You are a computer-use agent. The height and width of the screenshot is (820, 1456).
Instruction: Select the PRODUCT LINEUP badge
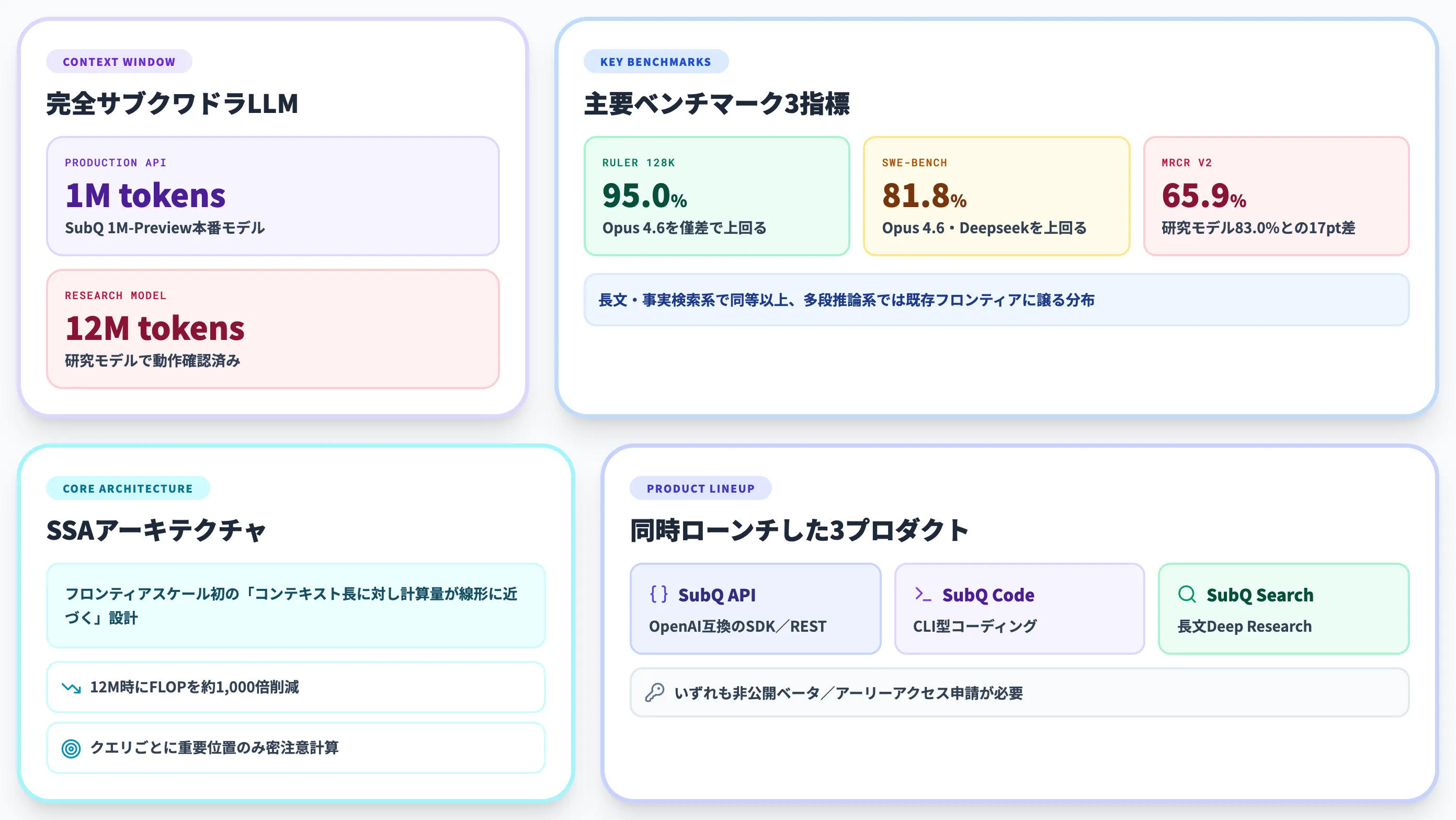[700, 488]
